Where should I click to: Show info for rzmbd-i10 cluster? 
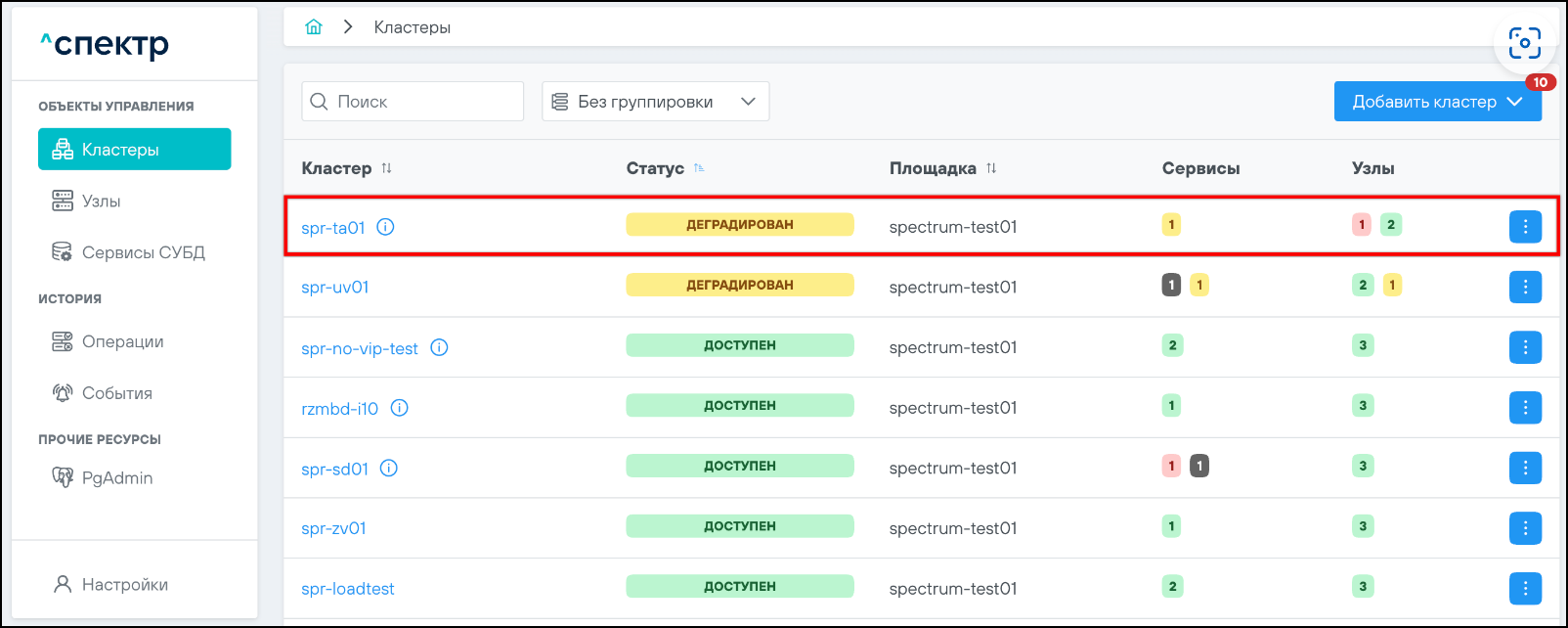(399, 408)
